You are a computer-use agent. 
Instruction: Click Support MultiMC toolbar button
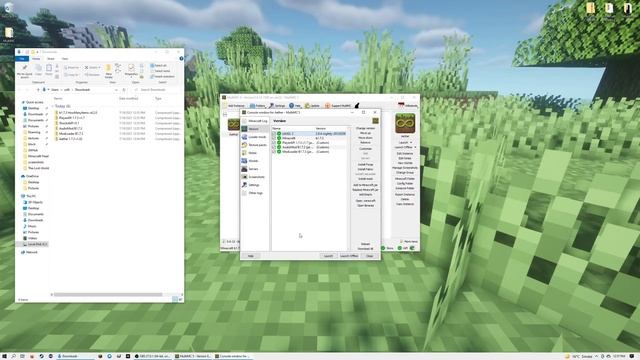click(338, 106)
